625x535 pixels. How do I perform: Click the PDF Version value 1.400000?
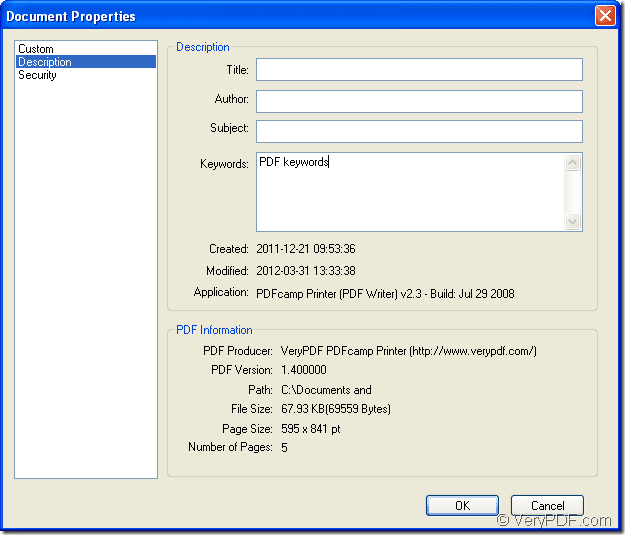click(304, 370)
